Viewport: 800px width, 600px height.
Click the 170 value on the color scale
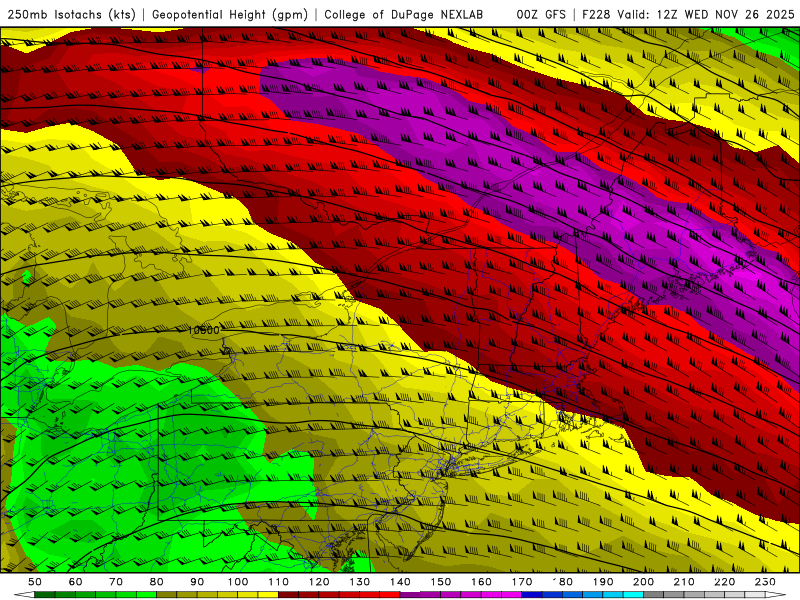tap(522, 582)
